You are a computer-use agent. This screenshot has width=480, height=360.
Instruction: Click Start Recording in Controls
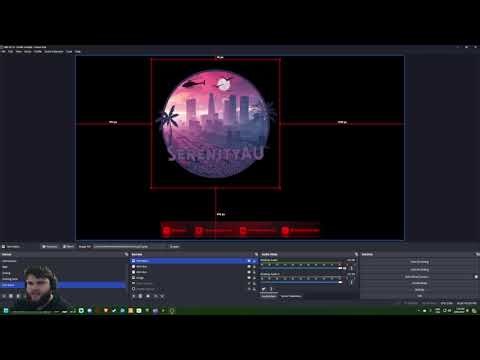coord(419,270)
